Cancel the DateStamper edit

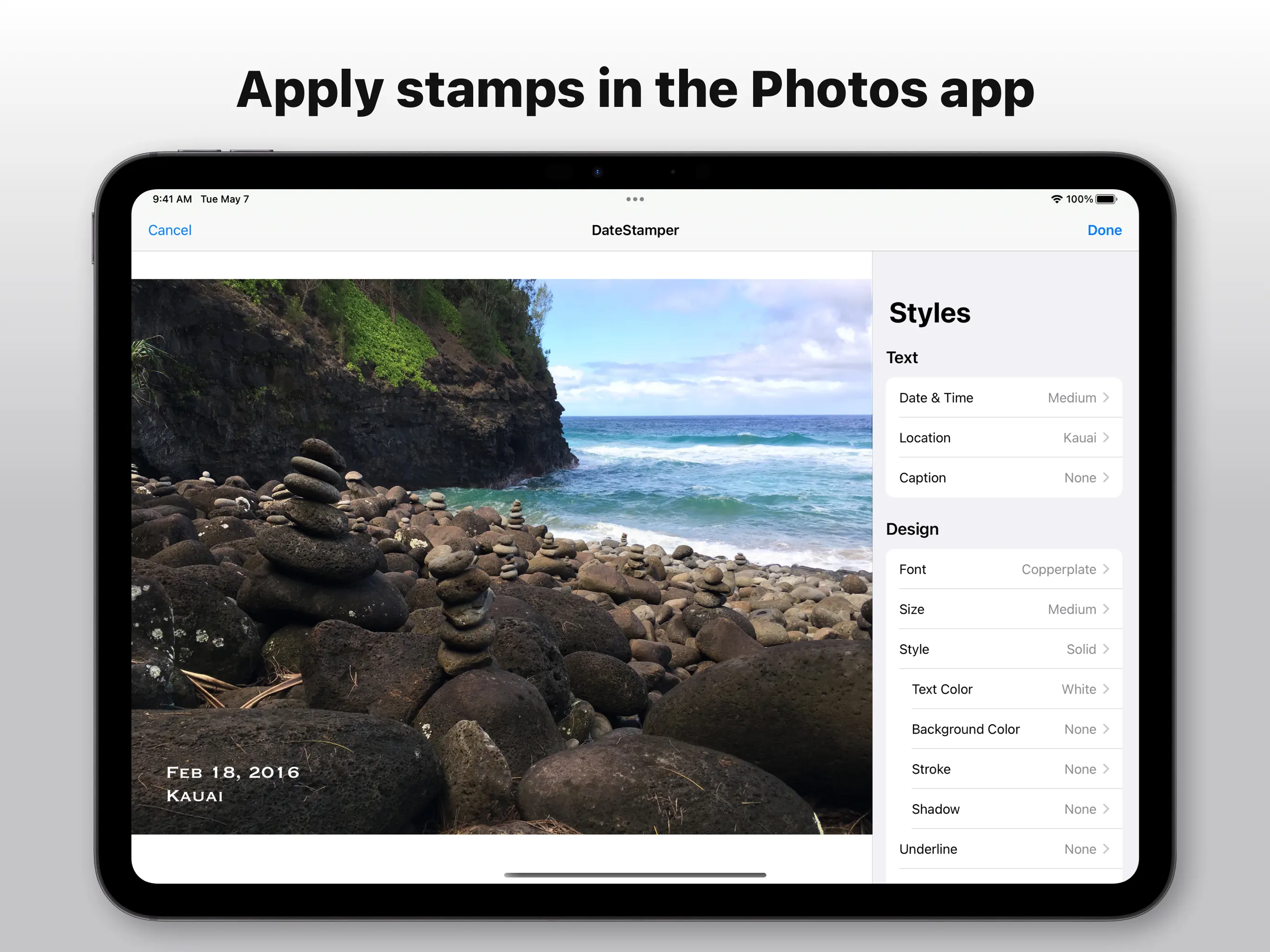(x=169, y=230)
